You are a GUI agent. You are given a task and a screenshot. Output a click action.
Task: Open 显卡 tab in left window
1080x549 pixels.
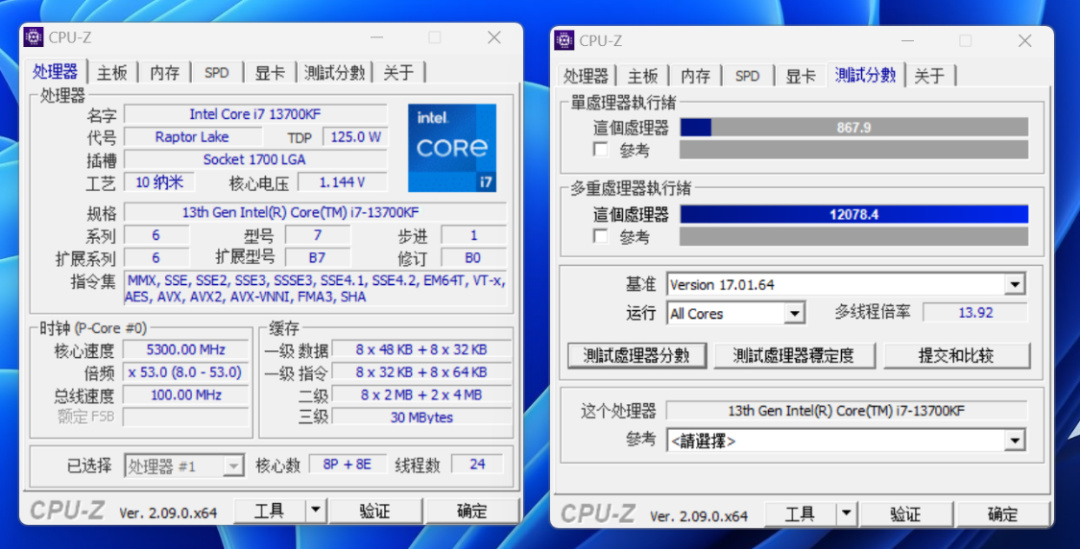coord(269,72)
